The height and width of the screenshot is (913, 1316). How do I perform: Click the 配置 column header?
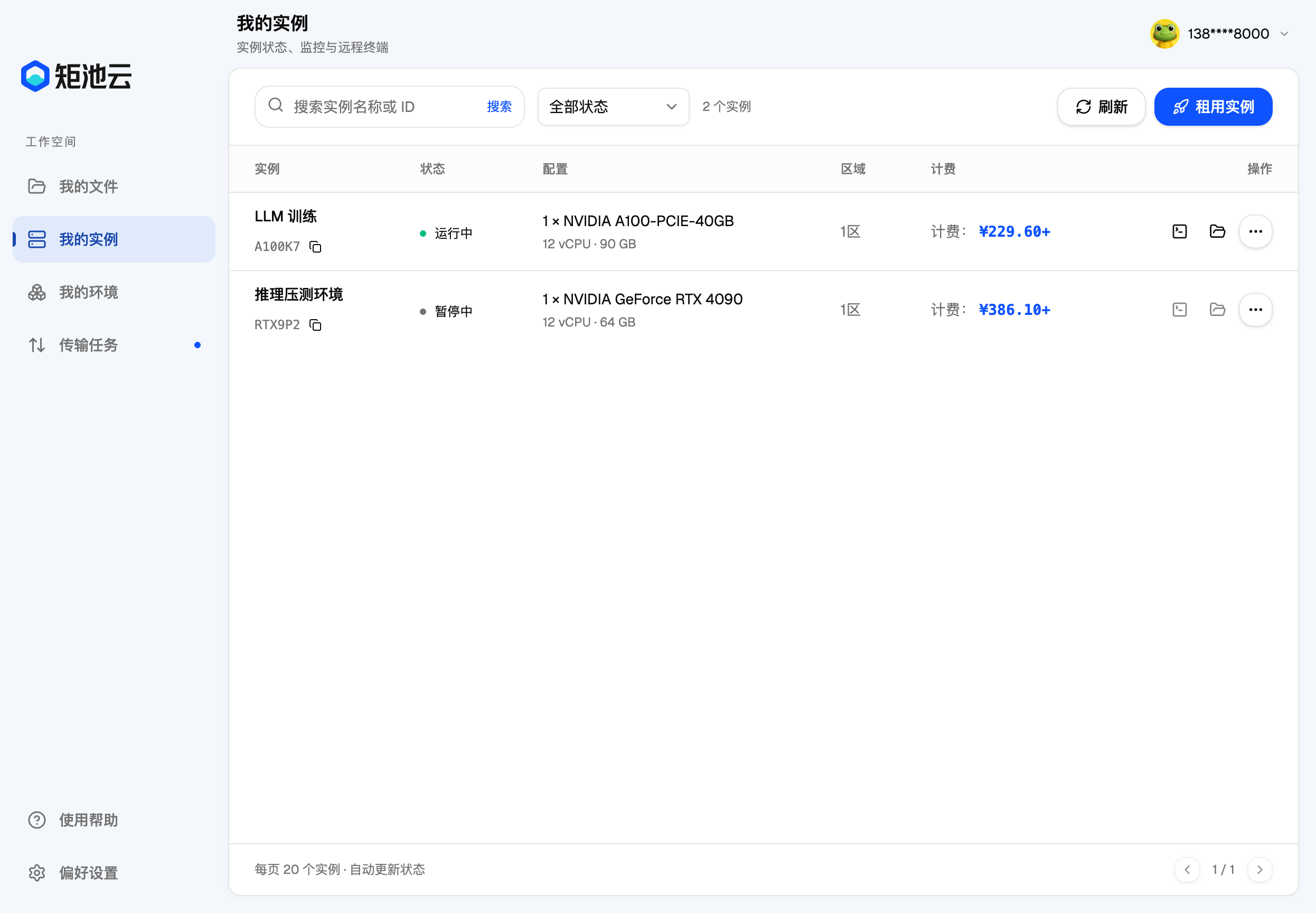coord(554,169)
